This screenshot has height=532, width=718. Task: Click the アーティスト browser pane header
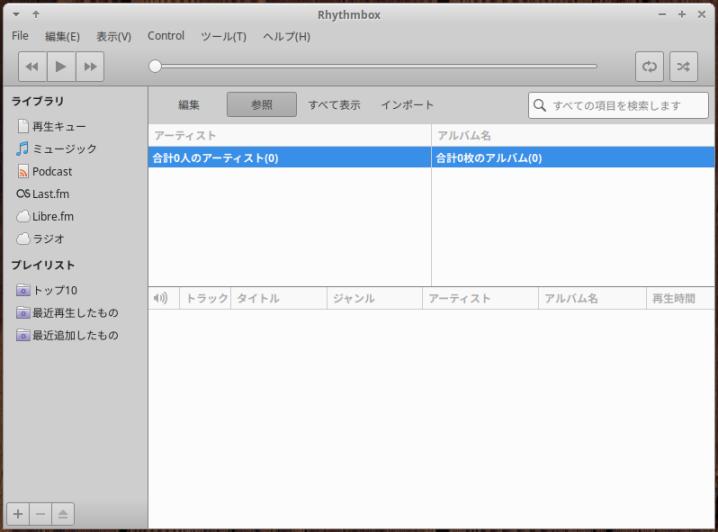point(289,136)
